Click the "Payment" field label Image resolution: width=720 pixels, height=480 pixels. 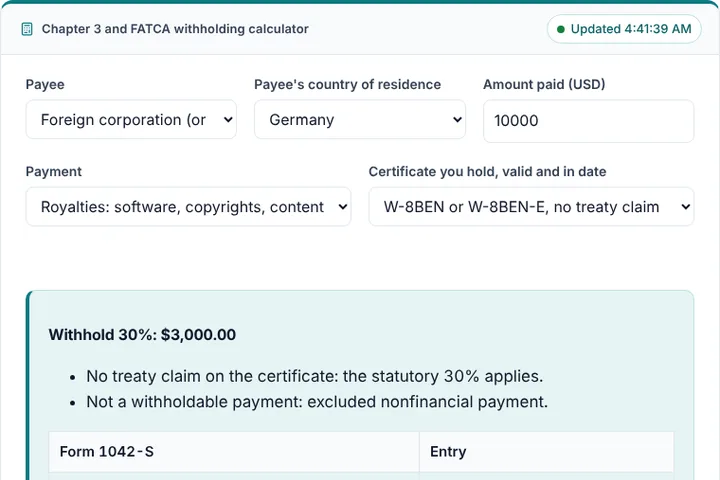pos(54,171)
